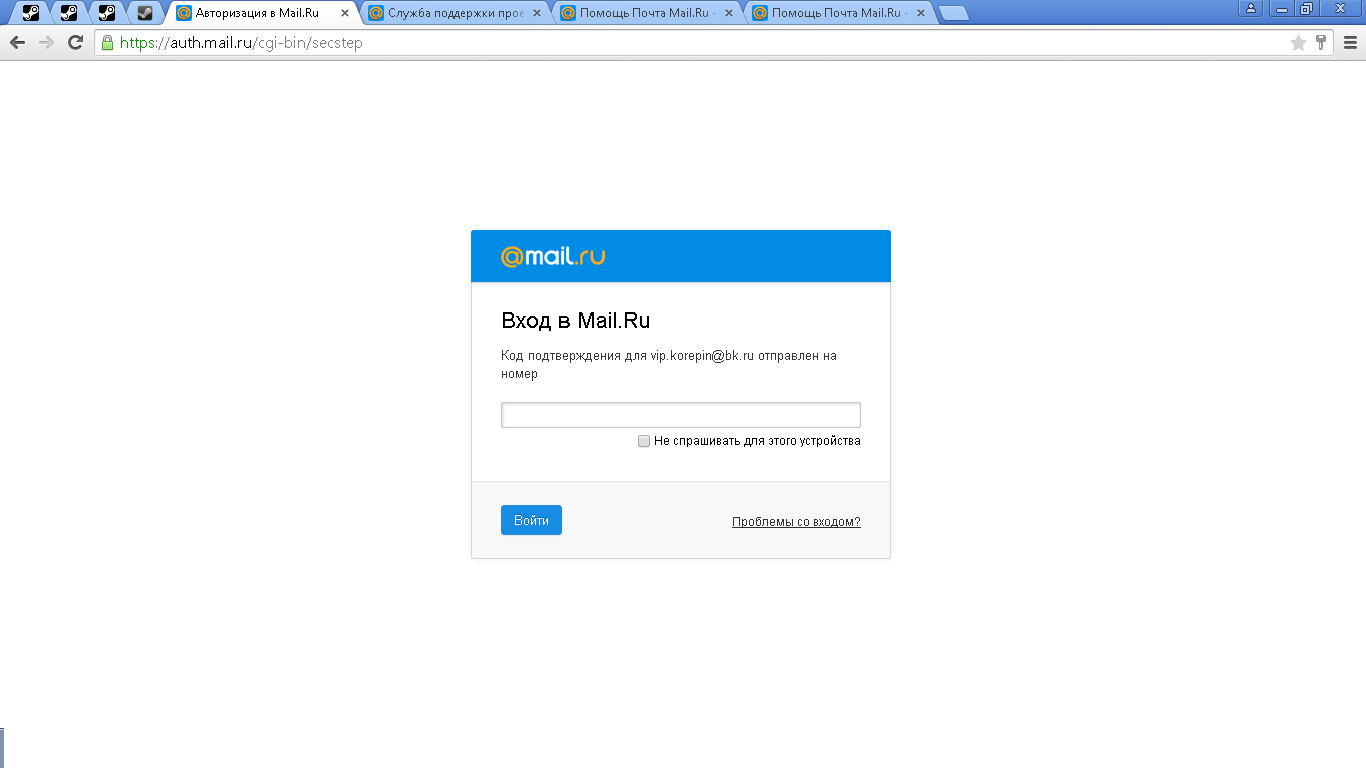Click the blue Войти button
1366x768 pixels.
pos(531,520)
